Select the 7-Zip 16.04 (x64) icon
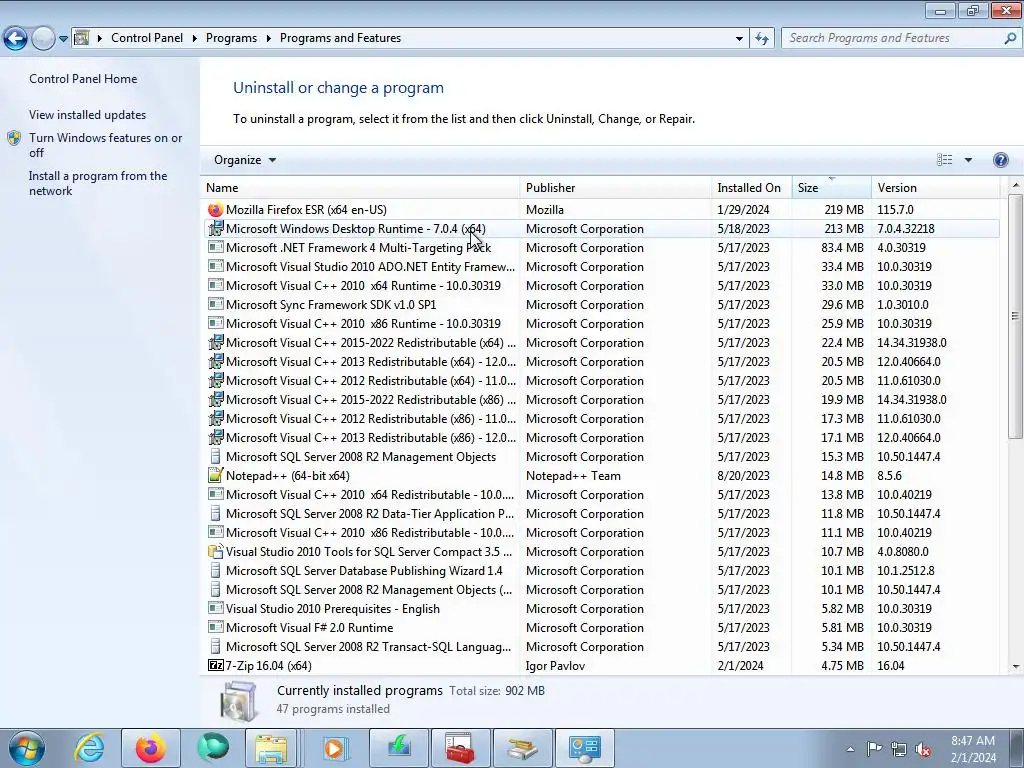 point(215,665)
